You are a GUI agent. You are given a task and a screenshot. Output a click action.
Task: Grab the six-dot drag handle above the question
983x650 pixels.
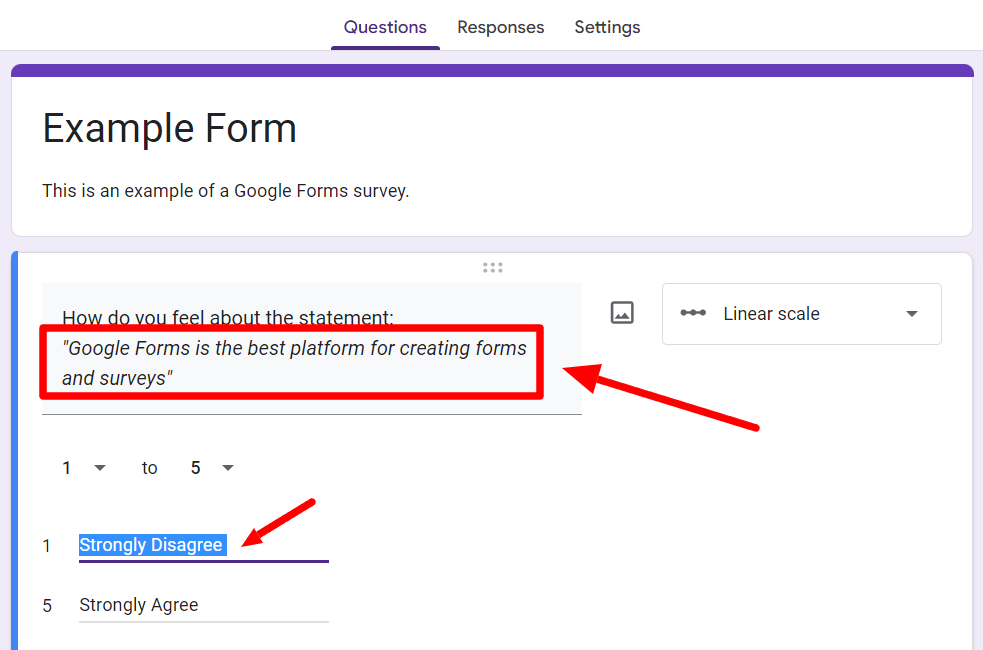click(493, 268)
